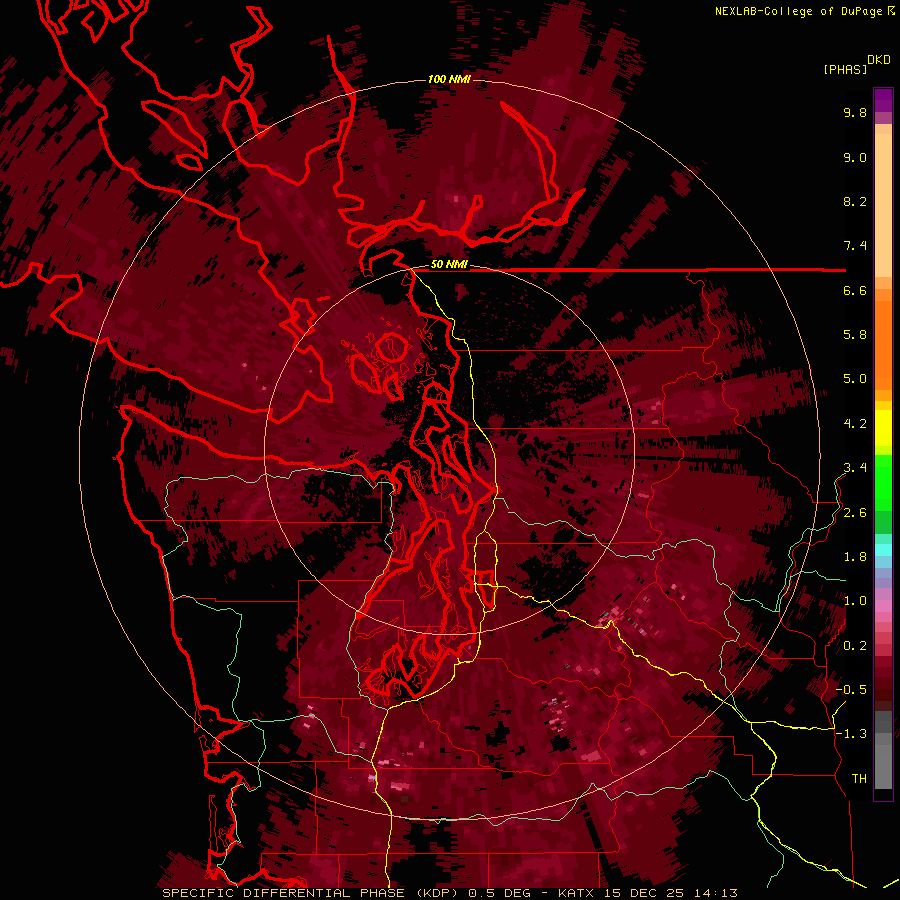Click the 5.0 legend value
The width and height of the screenshot is (900, 900).
[x=855, y=379]
